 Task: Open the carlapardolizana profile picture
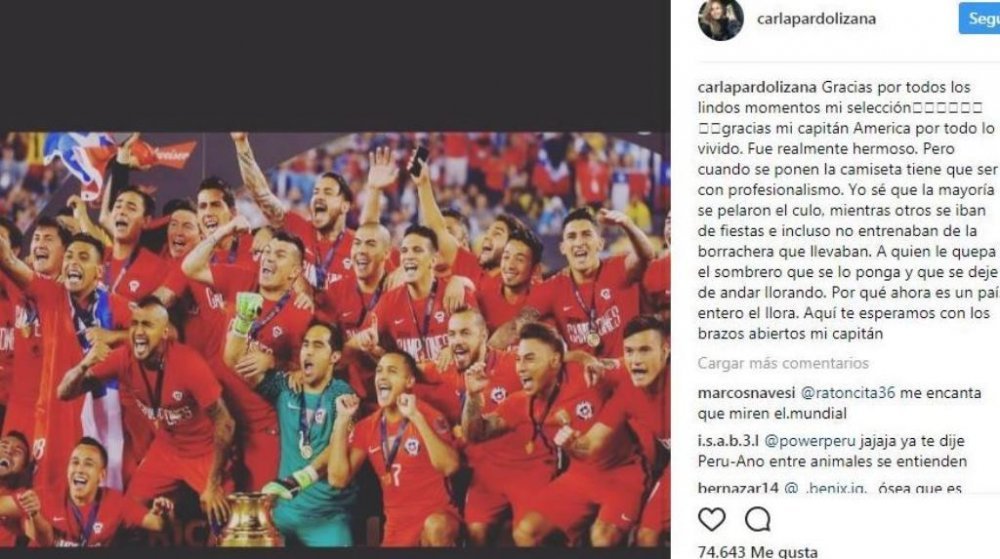721,18
